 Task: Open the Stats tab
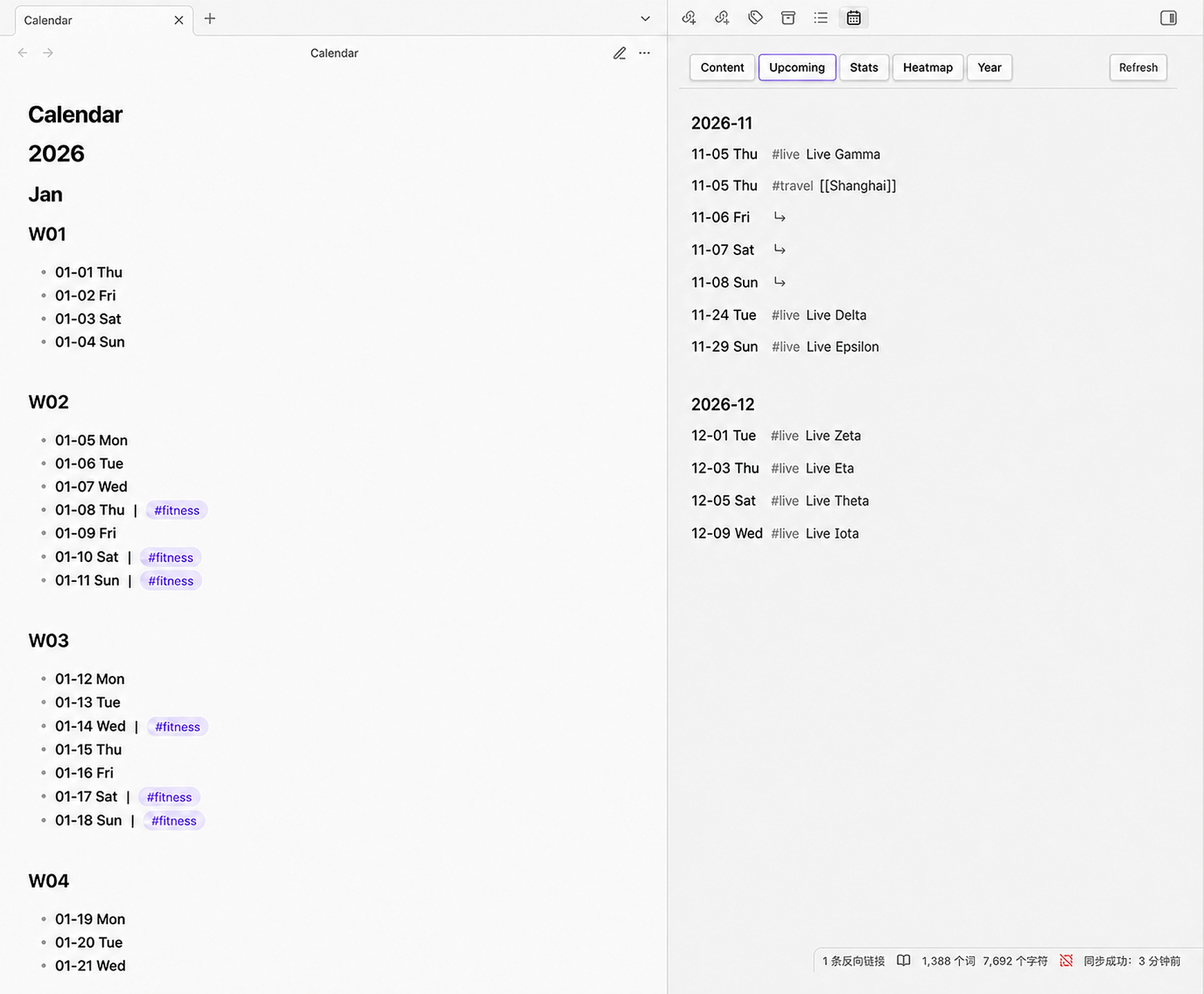(x=864, y=67)
